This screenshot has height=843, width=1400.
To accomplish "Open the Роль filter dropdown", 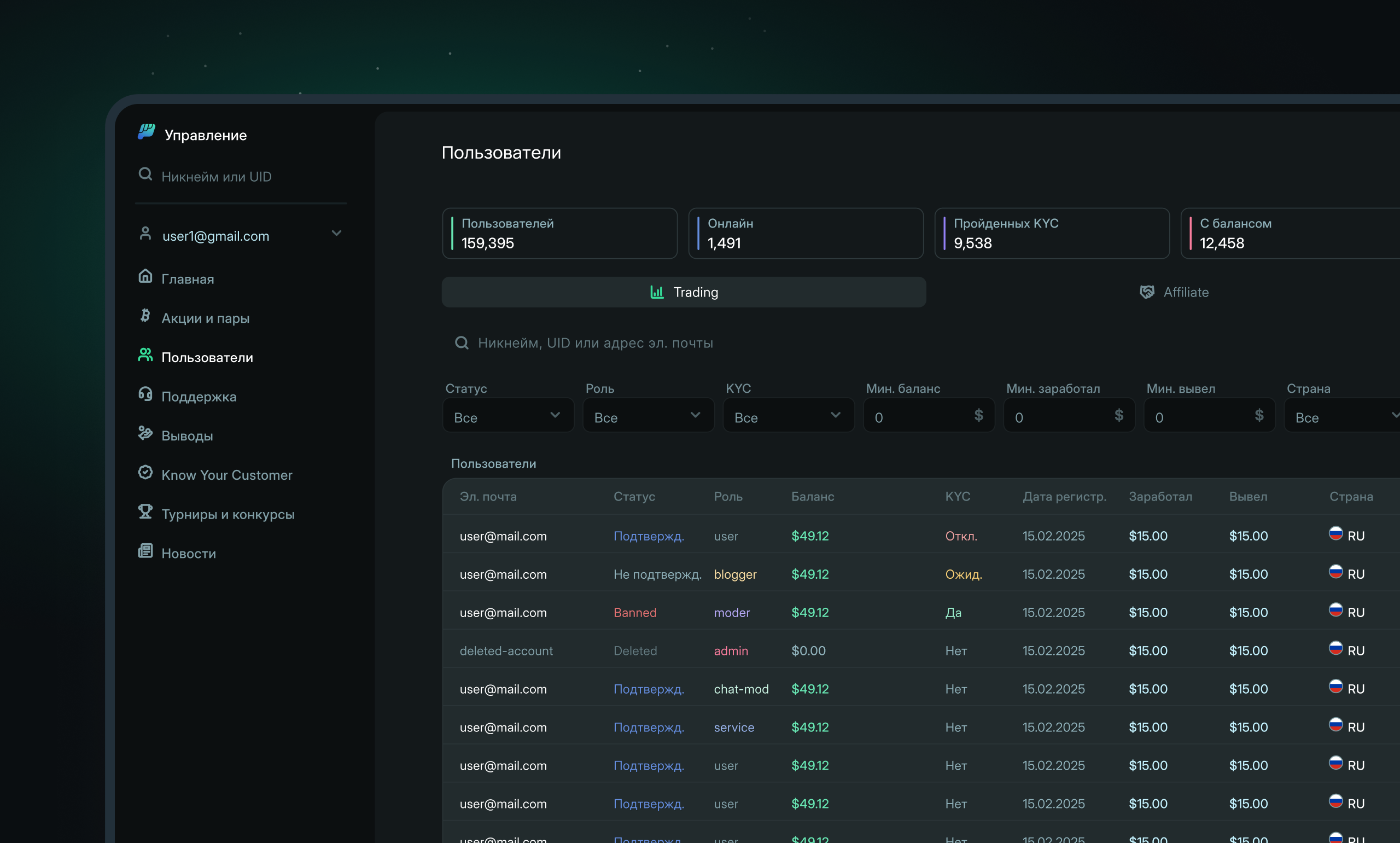I will (647, 415).
